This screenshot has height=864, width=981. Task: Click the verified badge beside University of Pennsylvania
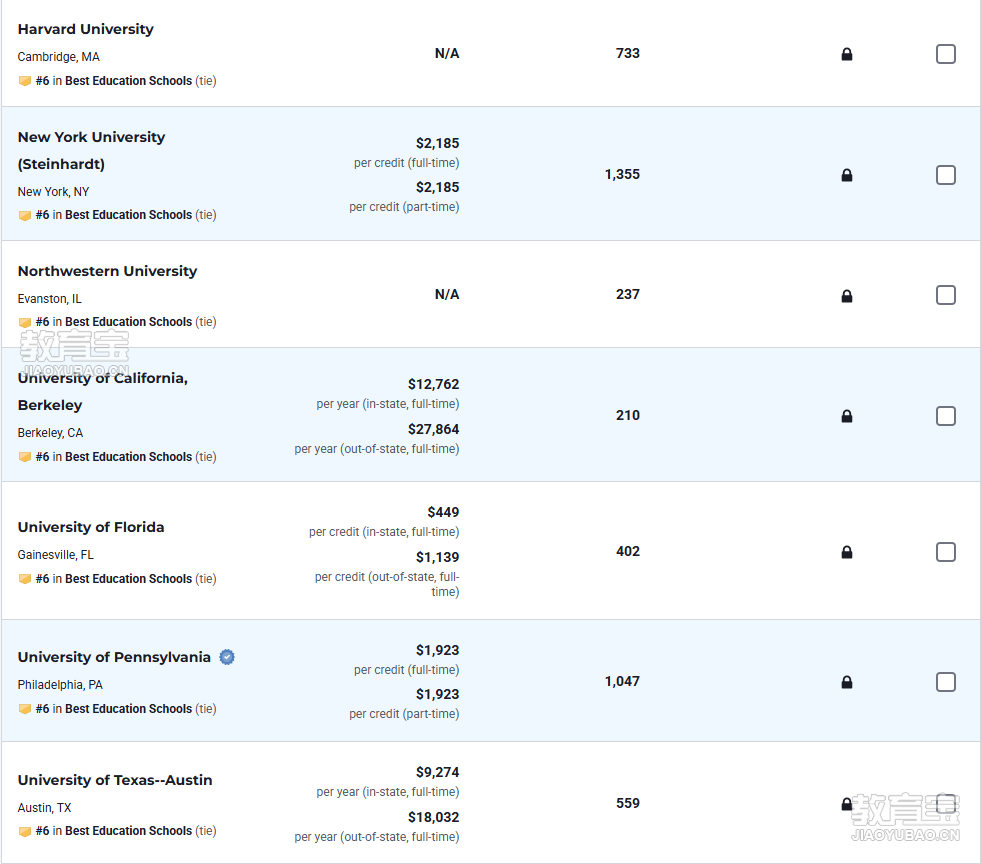(x=227, y=657)
